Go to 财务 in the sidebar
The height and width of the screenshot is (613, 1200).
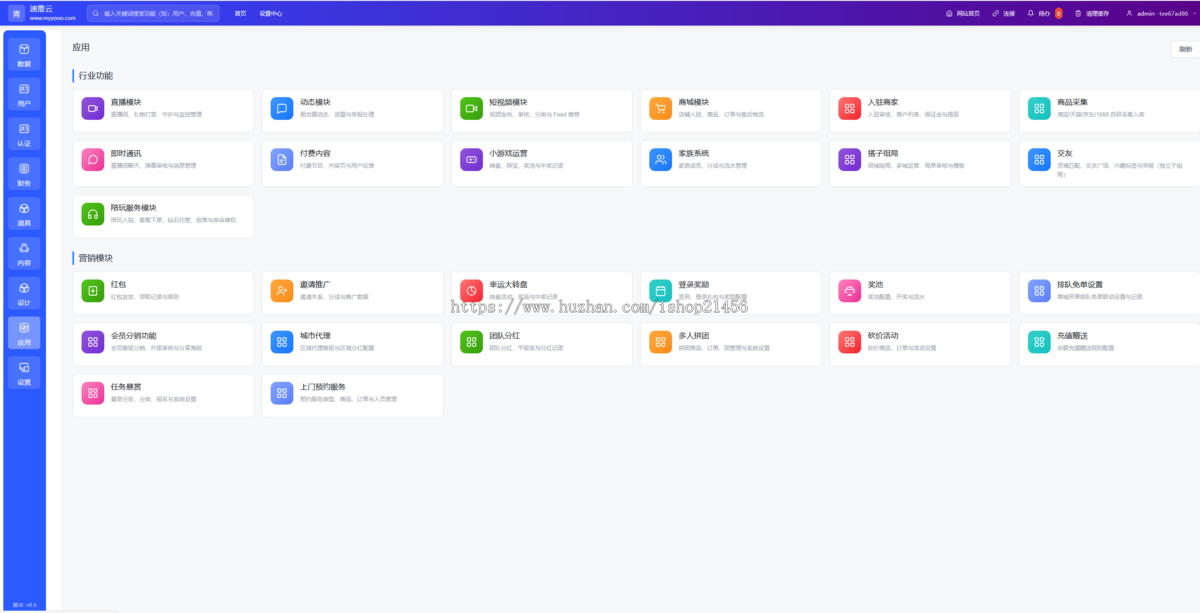24,175
